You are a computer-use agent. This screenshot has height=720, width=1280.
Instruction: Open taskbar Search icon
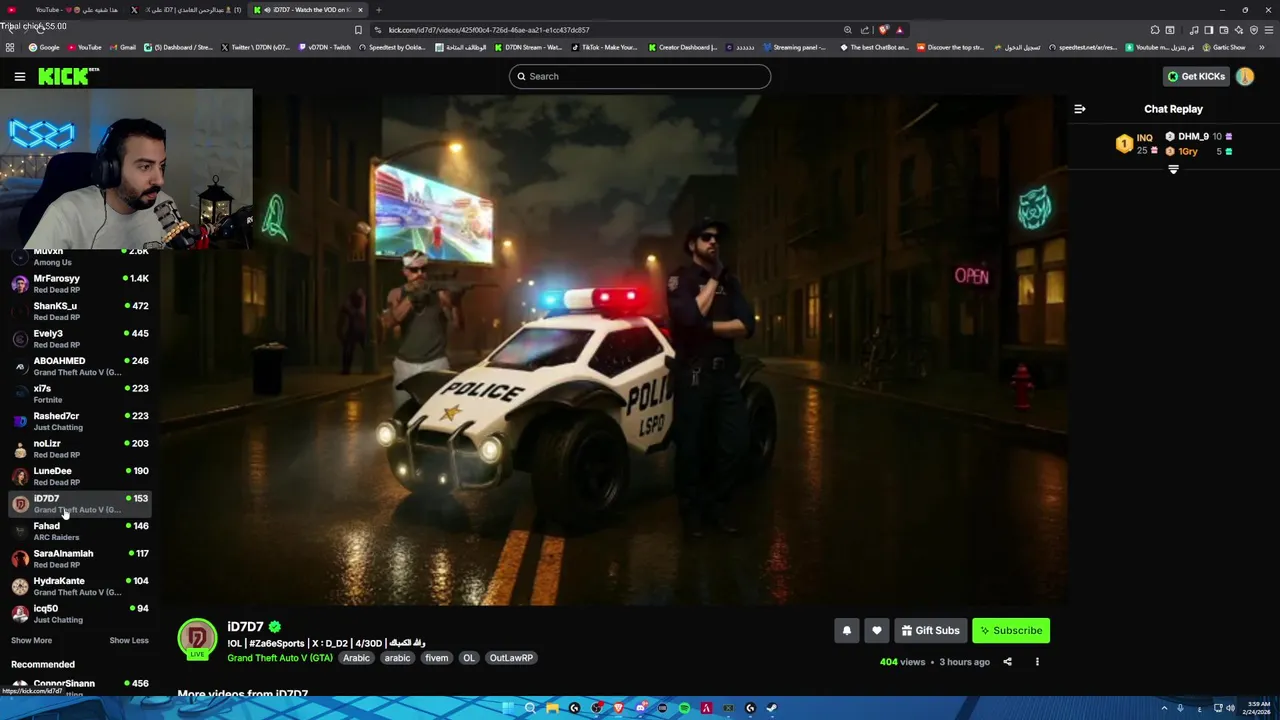tap(530, 708)
